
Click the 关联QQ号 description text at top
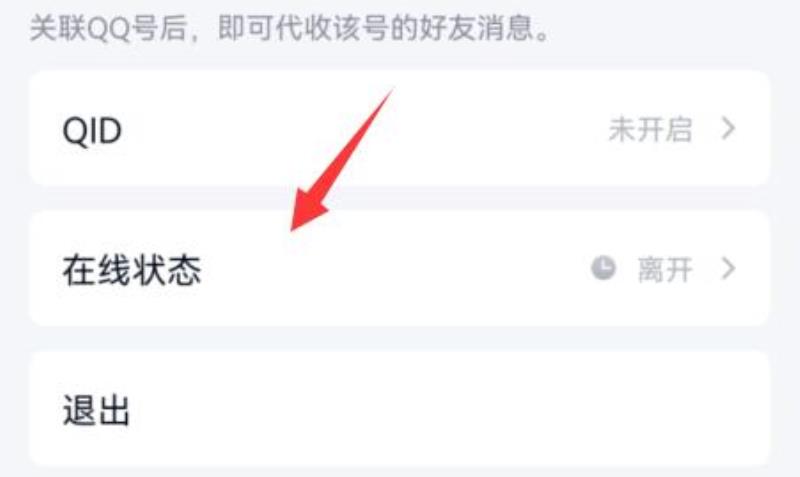point(290,28)
